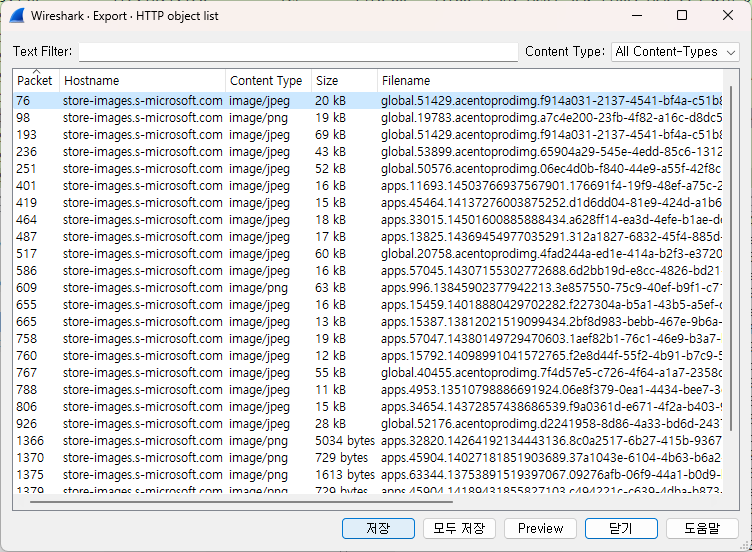
Task: Click filename starting apps.4953.13510798886691924
Action: click(551, 390)
